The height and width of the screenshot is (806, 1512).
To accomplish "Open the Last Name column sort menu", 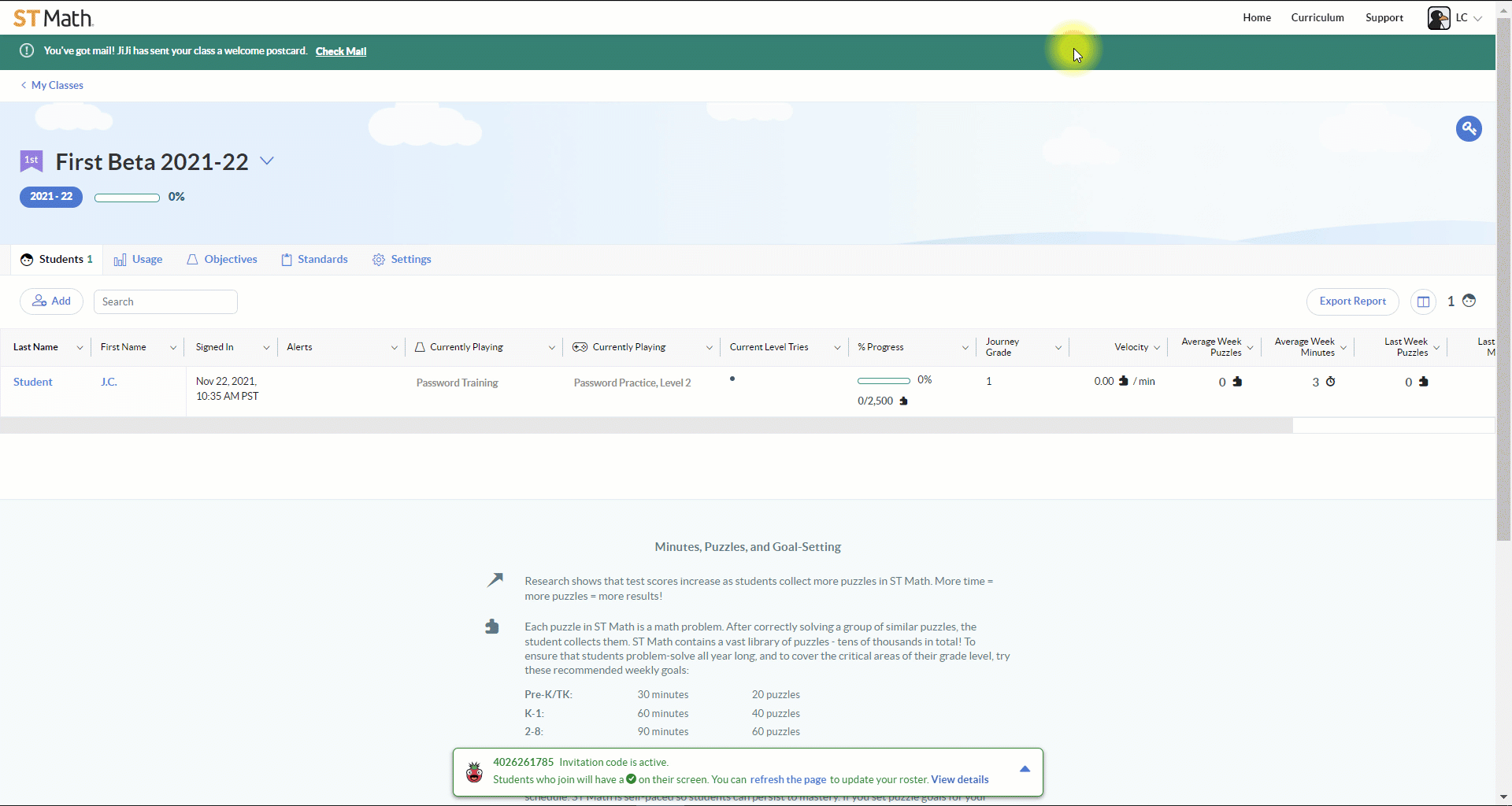I will tap(80, 348).
